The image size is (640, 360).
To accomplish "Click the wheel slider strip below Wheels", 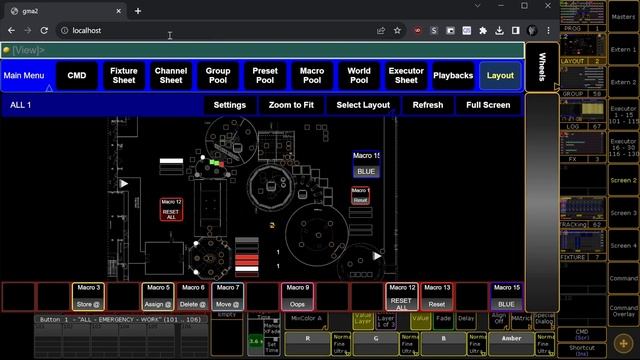I will pos(542,202).
